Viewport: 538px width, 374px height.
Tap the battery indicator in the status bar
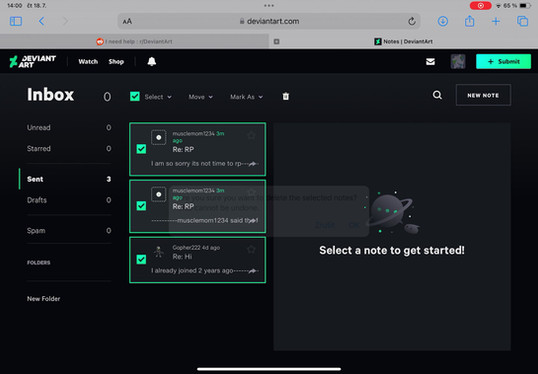525,5
